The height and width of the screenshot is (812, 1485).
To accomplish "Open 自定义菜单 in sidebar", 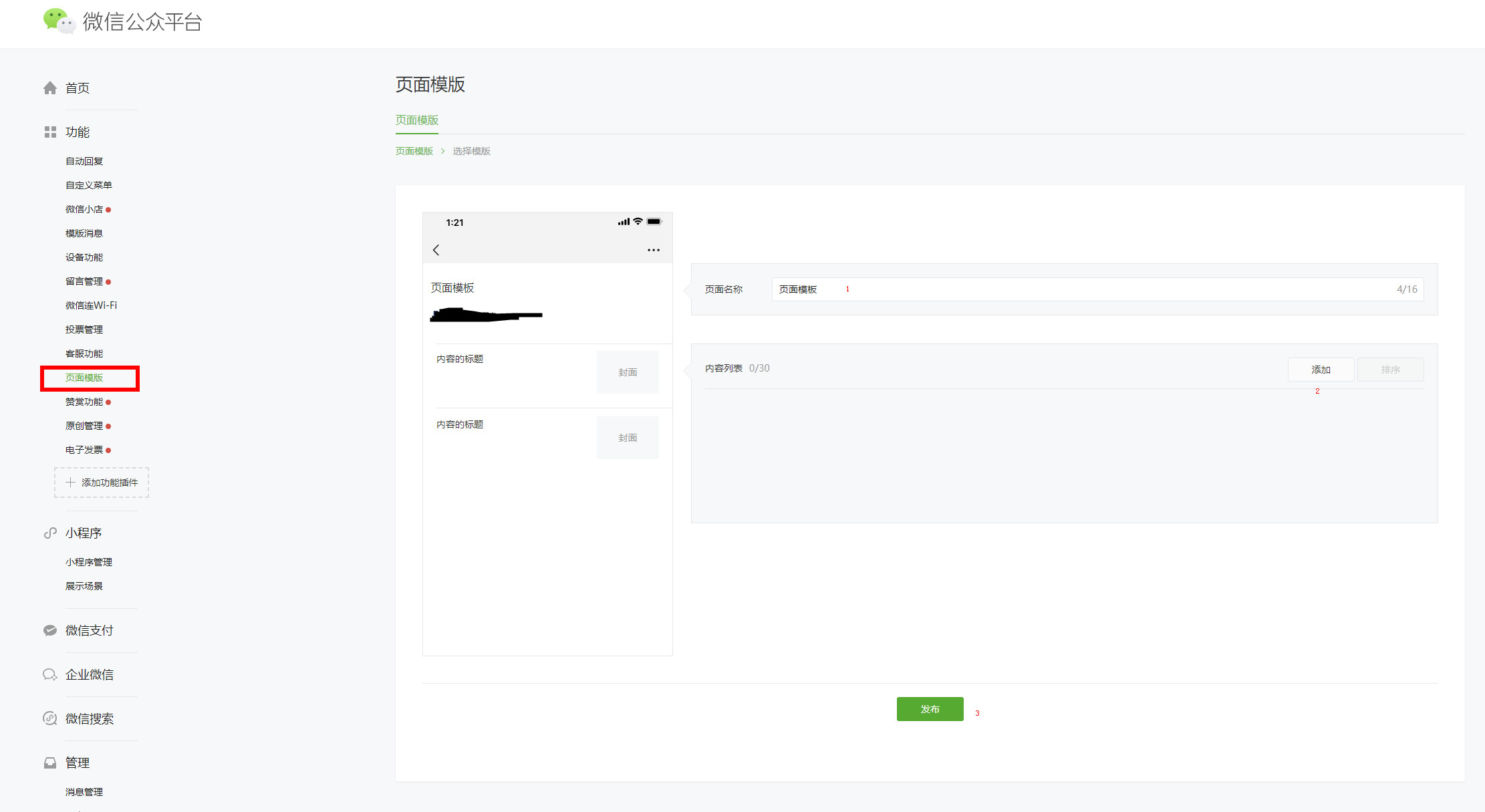I will [x=88, y=185].
